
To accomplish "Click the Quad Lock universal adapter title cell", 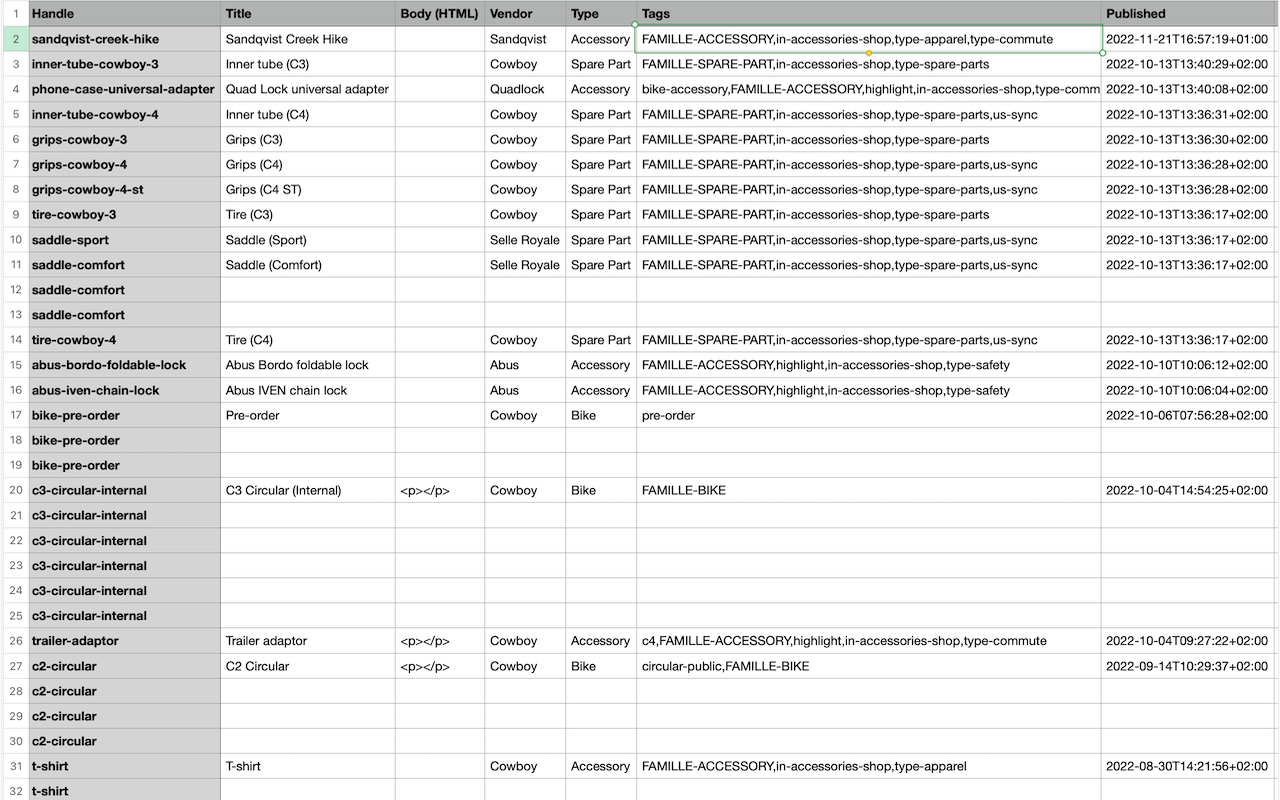I will coord(305,89).
